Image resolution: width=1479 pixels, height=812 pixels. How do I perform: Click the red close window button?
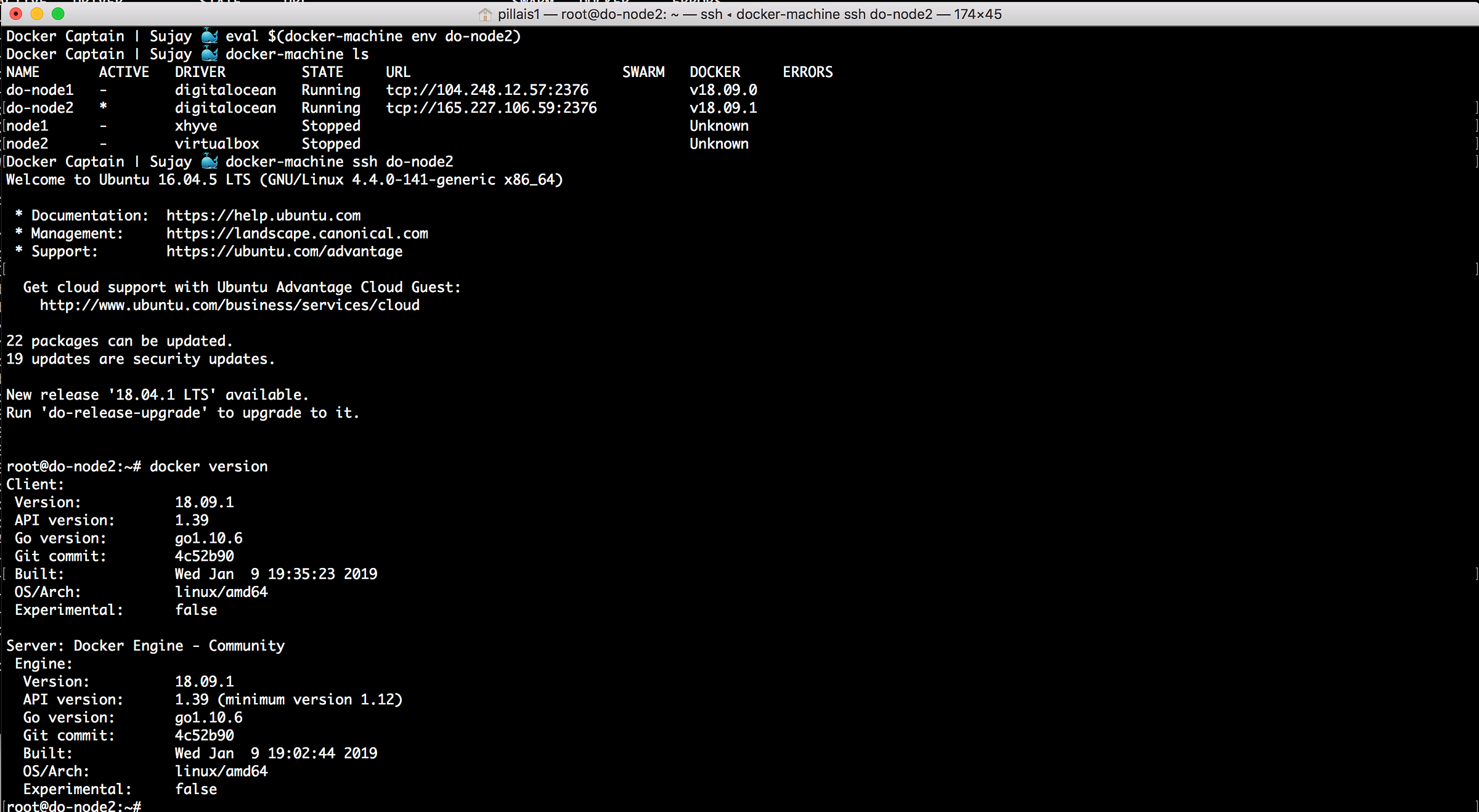(x=17, y=14)
